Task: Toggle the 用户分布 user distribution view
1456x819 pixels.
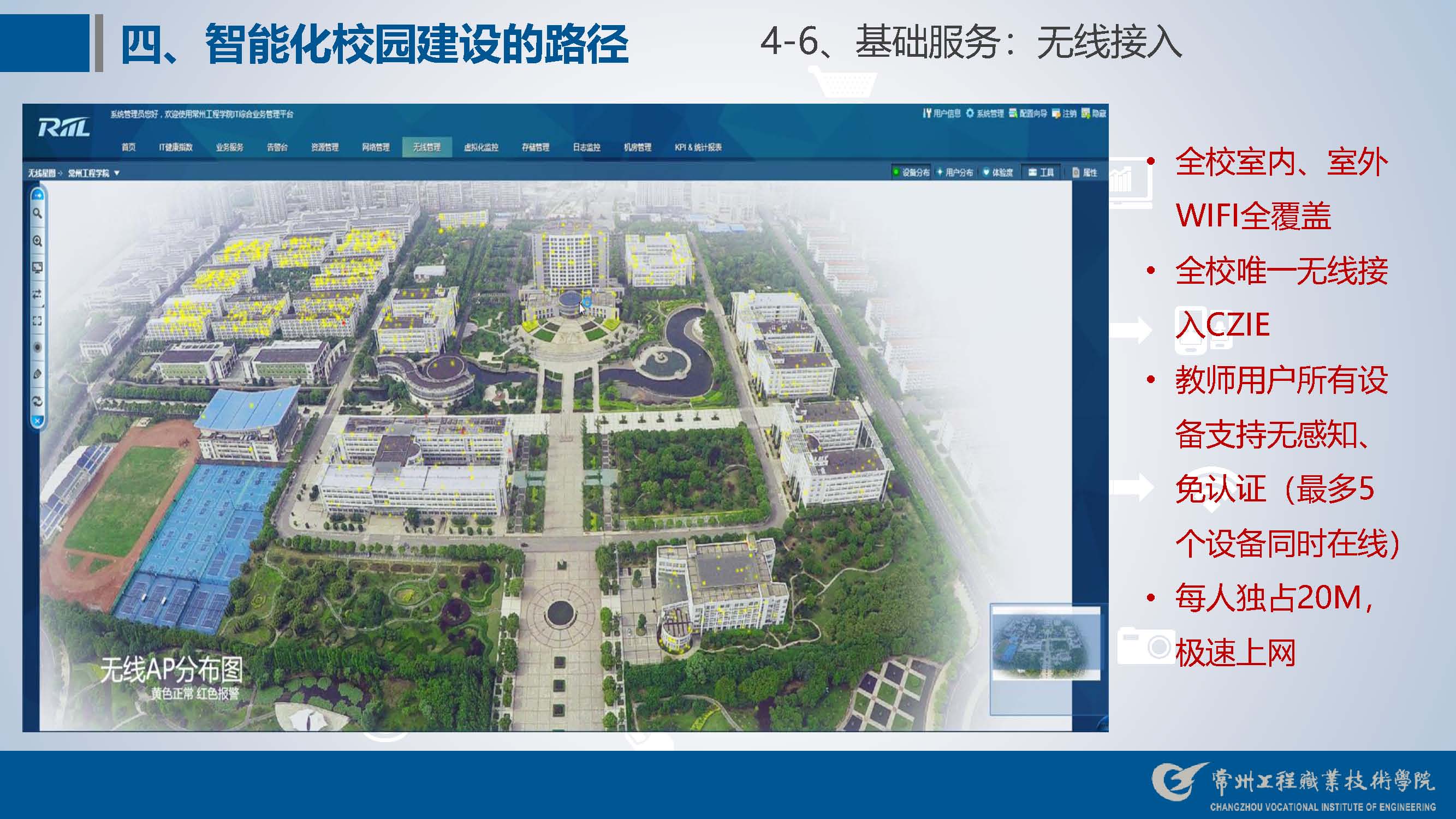Action: [955, 172]
